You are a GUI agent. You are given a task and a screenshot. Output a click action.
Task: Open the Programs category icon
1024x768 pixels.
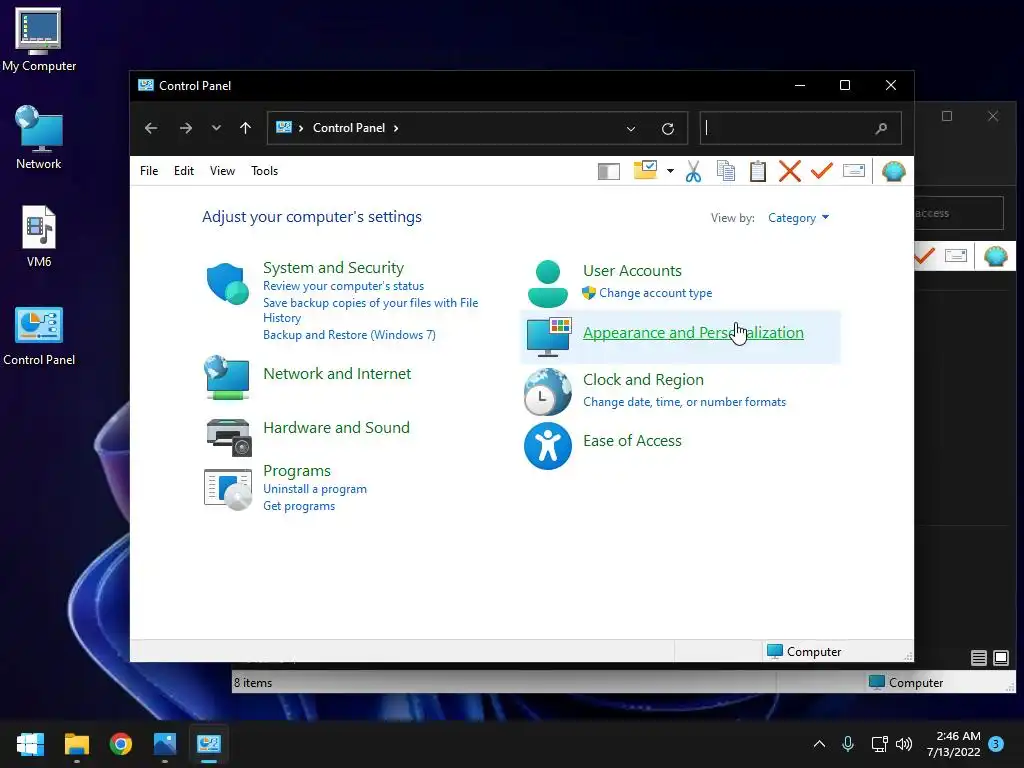point(228,490)
